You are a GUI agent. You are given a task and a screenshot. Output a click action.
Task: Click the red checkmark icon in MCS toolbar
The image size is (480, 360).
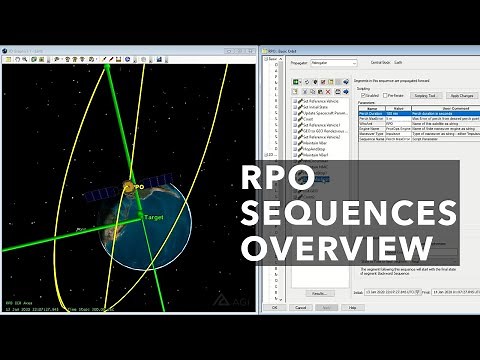coord(323,82)
